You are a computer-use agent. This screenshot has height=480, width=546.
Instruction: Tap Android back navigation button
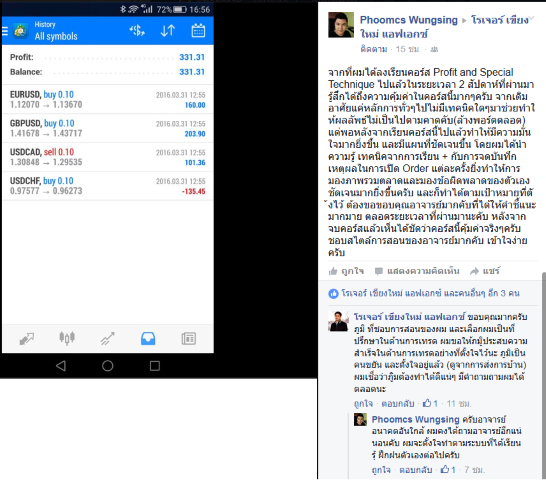[61, 366]
